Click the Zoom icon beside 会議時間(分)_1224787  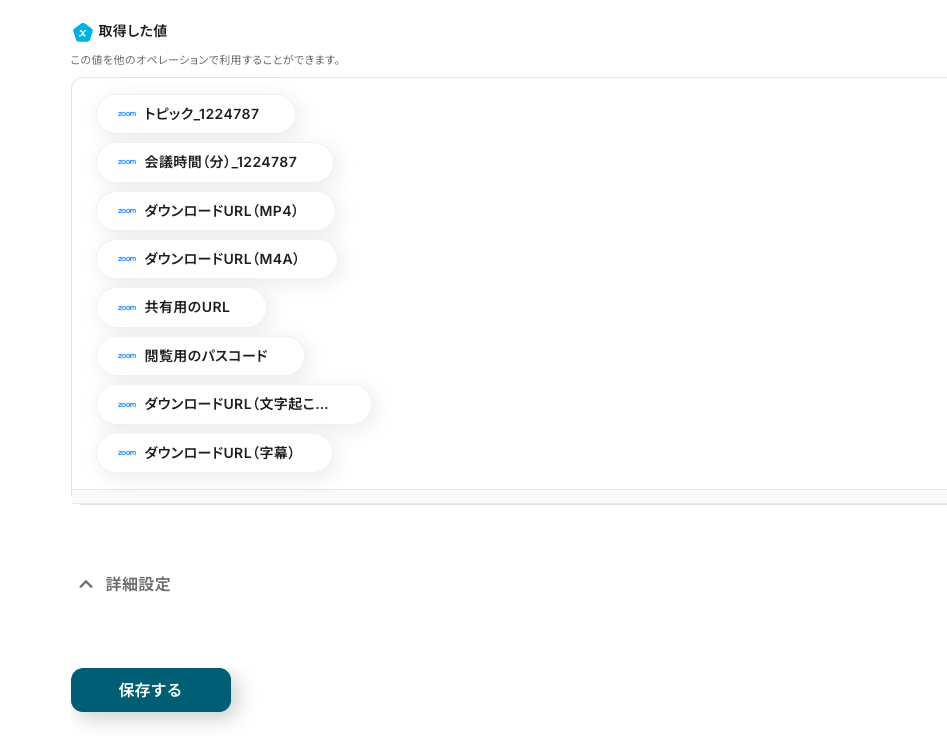127,162
